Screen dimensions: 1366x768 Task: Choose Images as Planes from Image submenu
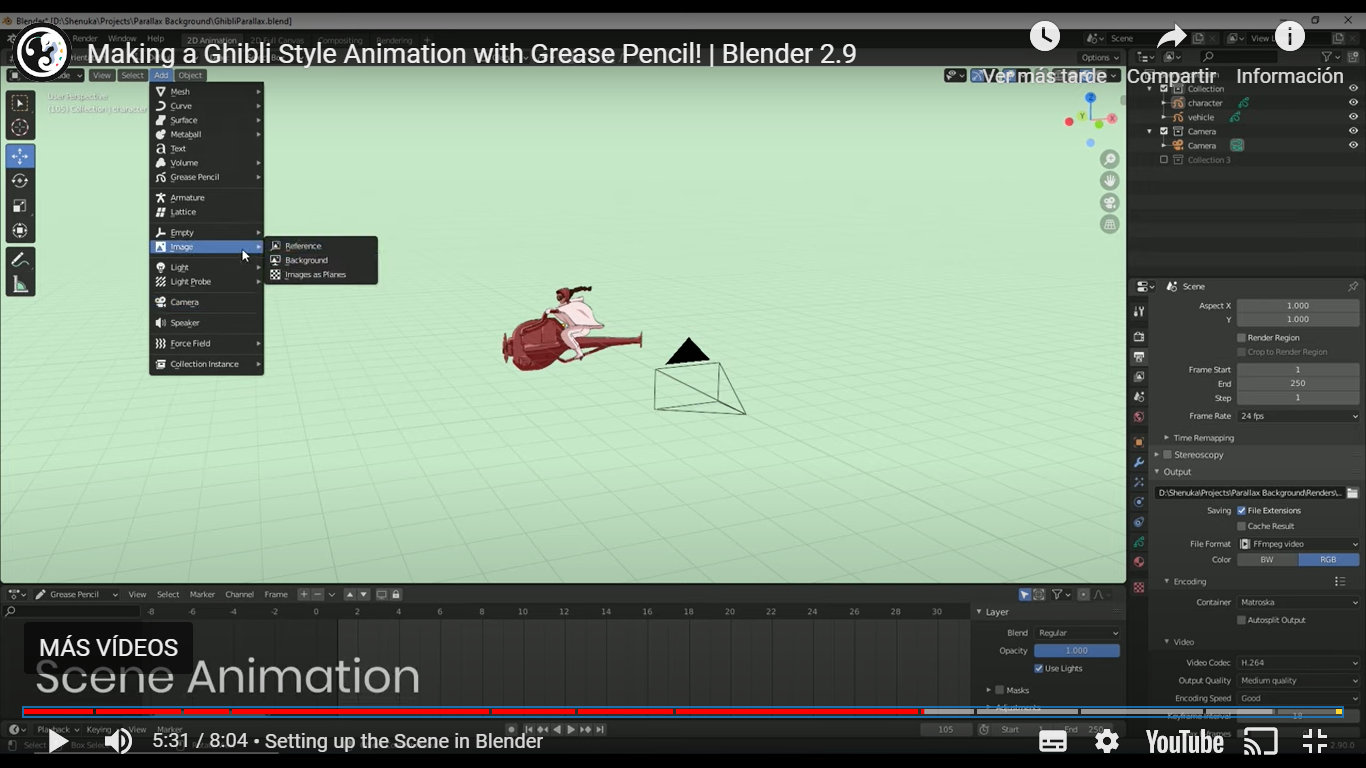[x=321, y=275]
